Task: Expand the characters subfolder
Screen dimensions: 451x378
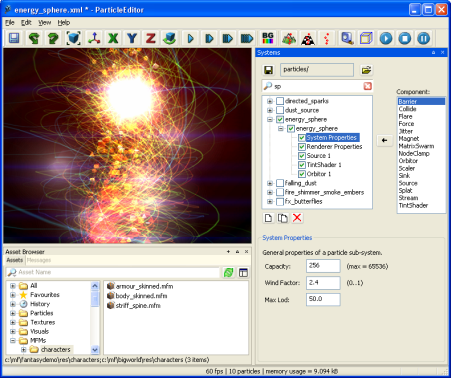Action: coord(23,350)
